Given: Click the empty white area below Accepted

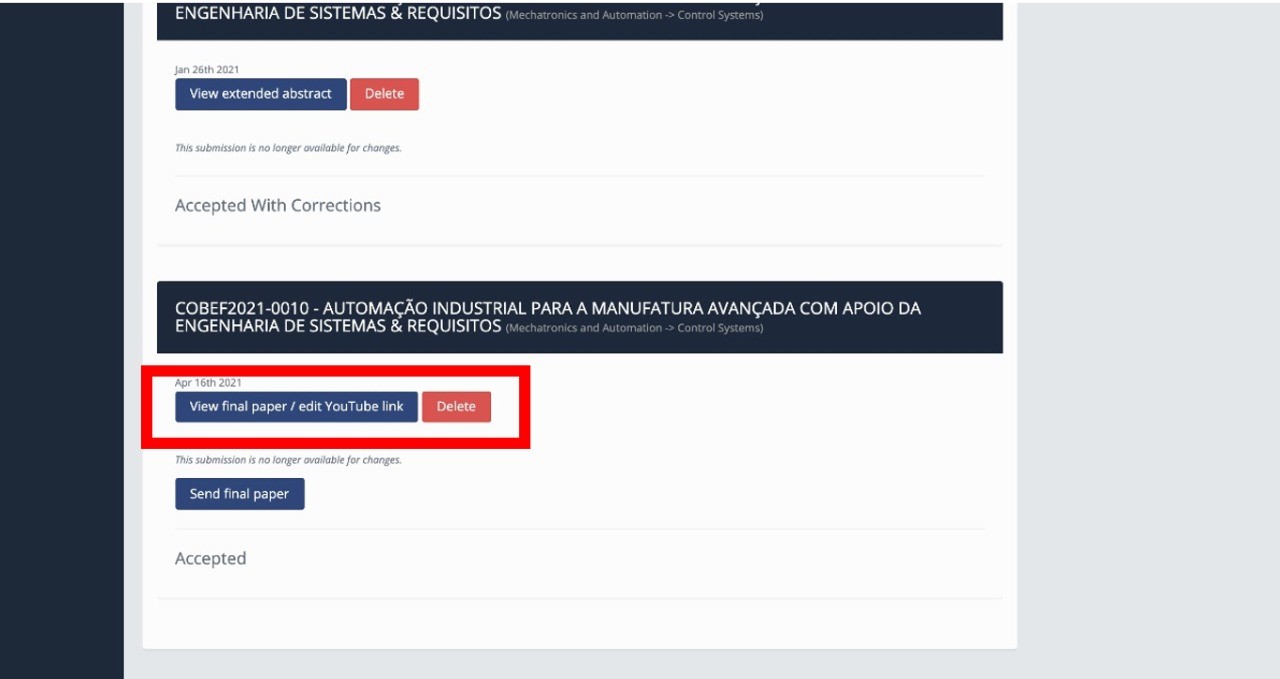Looking at the screenshot, I should [x=580, y=624].
